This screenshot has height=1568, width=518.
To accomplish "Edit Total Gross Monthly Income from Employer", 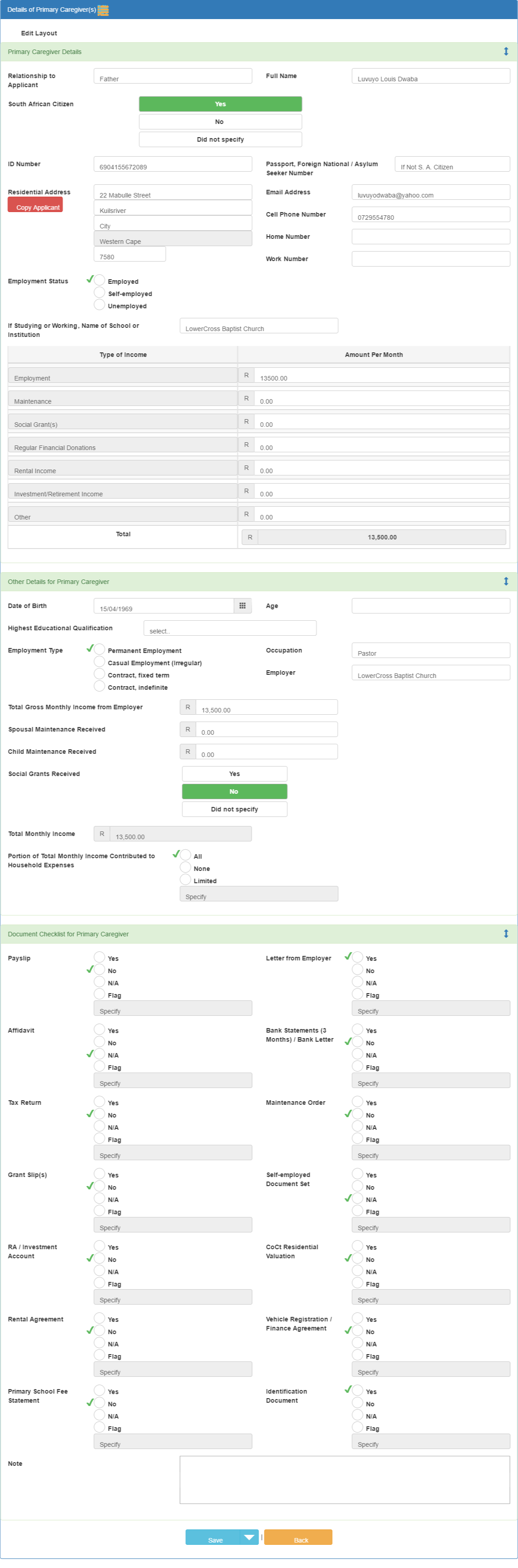I will [266, 707].
